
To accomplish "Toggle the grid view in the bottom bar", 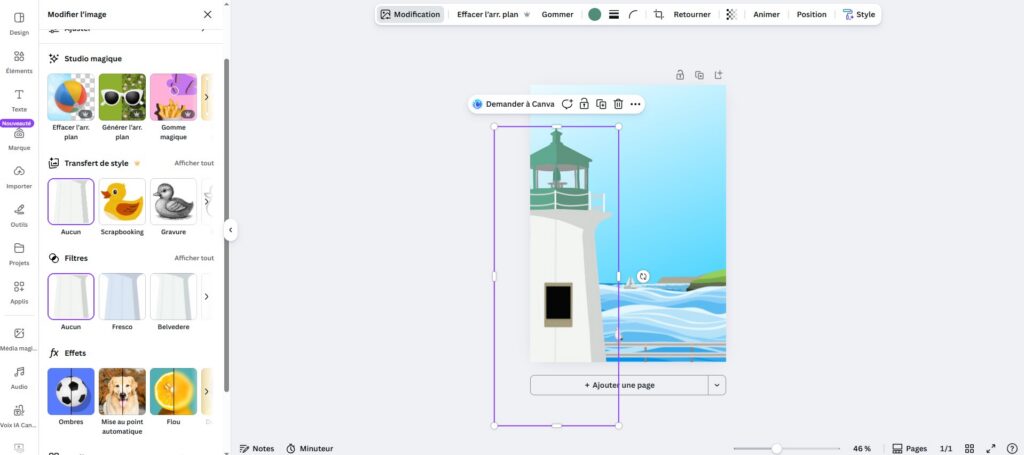I will (x=969, y=449).
